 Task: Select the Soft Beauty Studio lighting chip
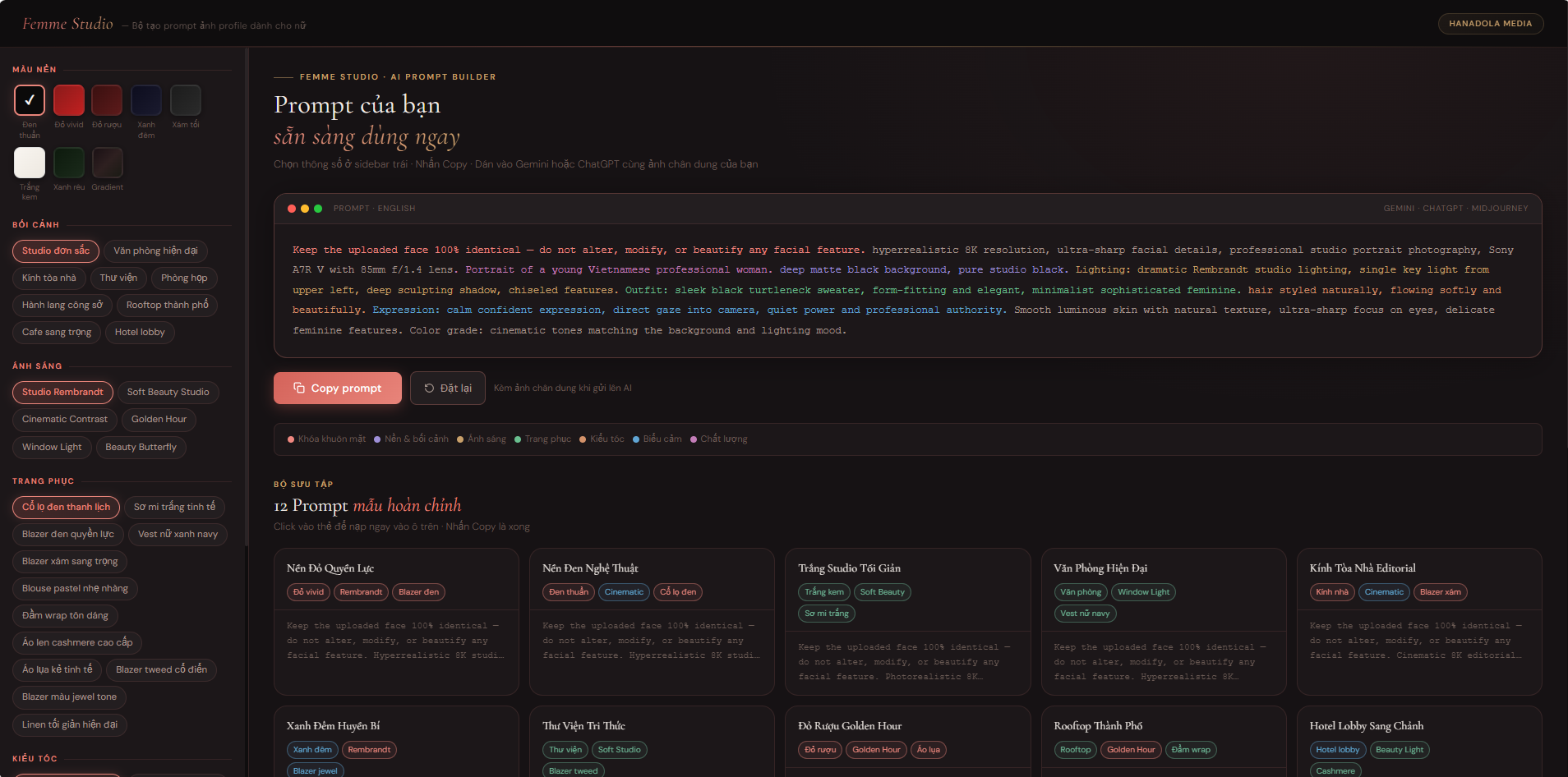coord(168,393)
